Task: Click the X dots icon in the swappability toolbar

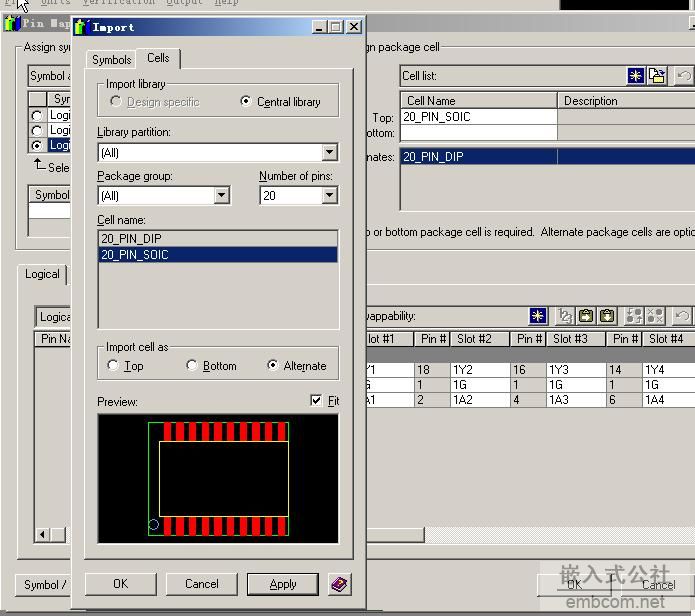Action: pyautogui.click(x=655, y=316)
